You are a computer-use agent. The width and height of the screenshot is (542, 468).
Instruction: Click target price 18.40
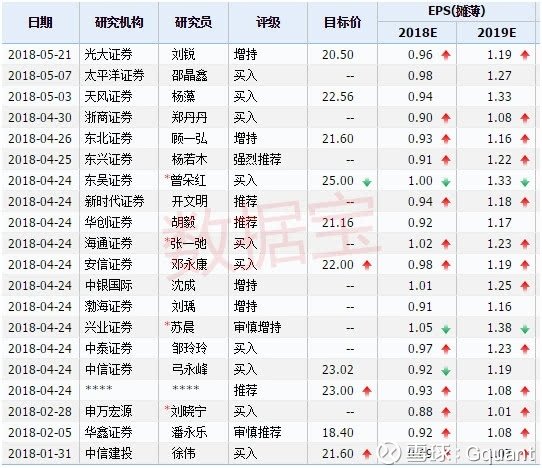(x=338, y=433)
